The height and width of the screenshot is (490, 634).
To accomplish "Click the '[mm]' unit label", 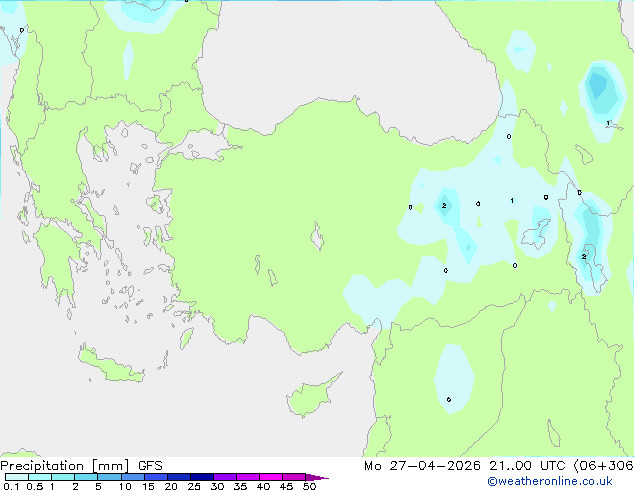I will click(111, 466).
